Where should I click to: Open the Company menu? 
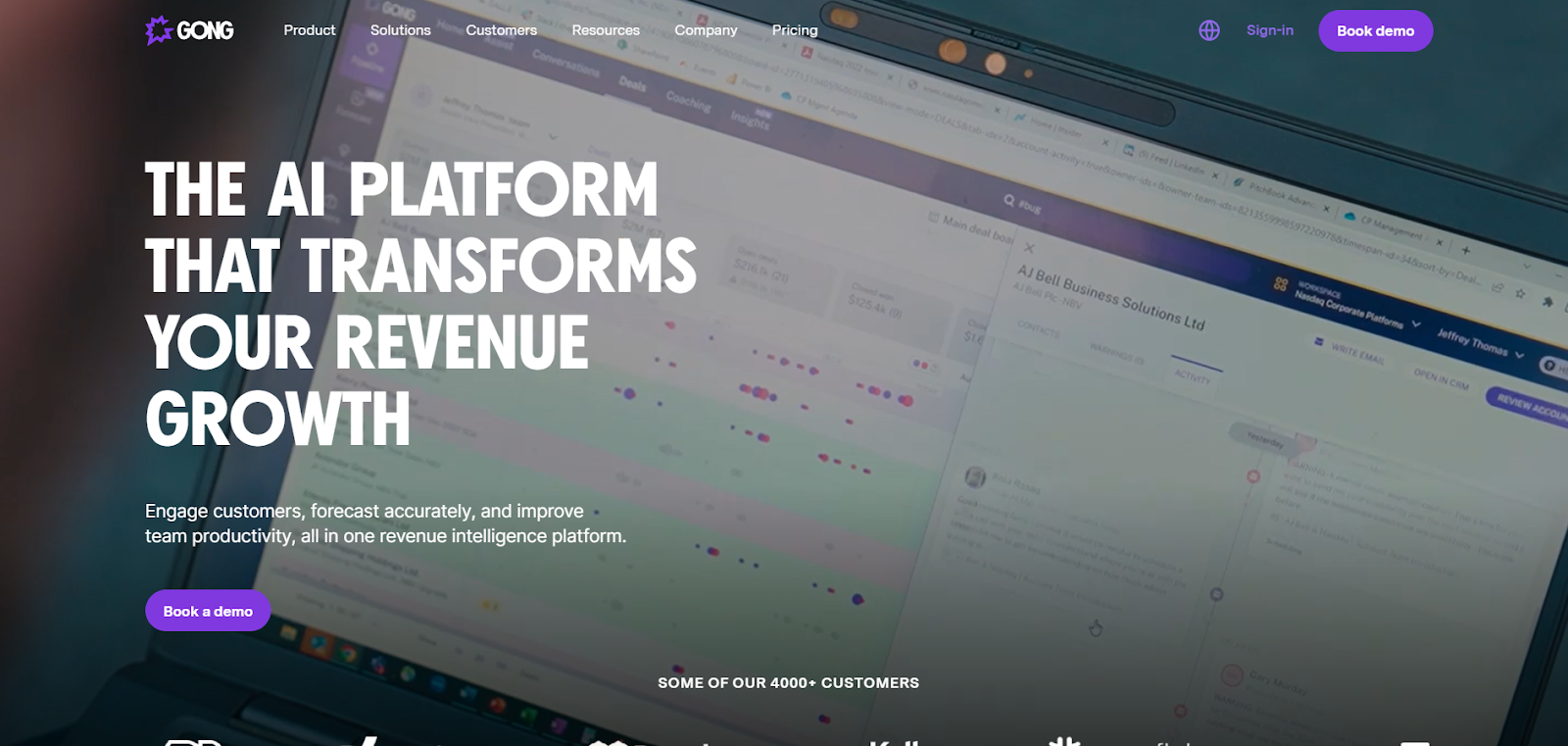706,30
